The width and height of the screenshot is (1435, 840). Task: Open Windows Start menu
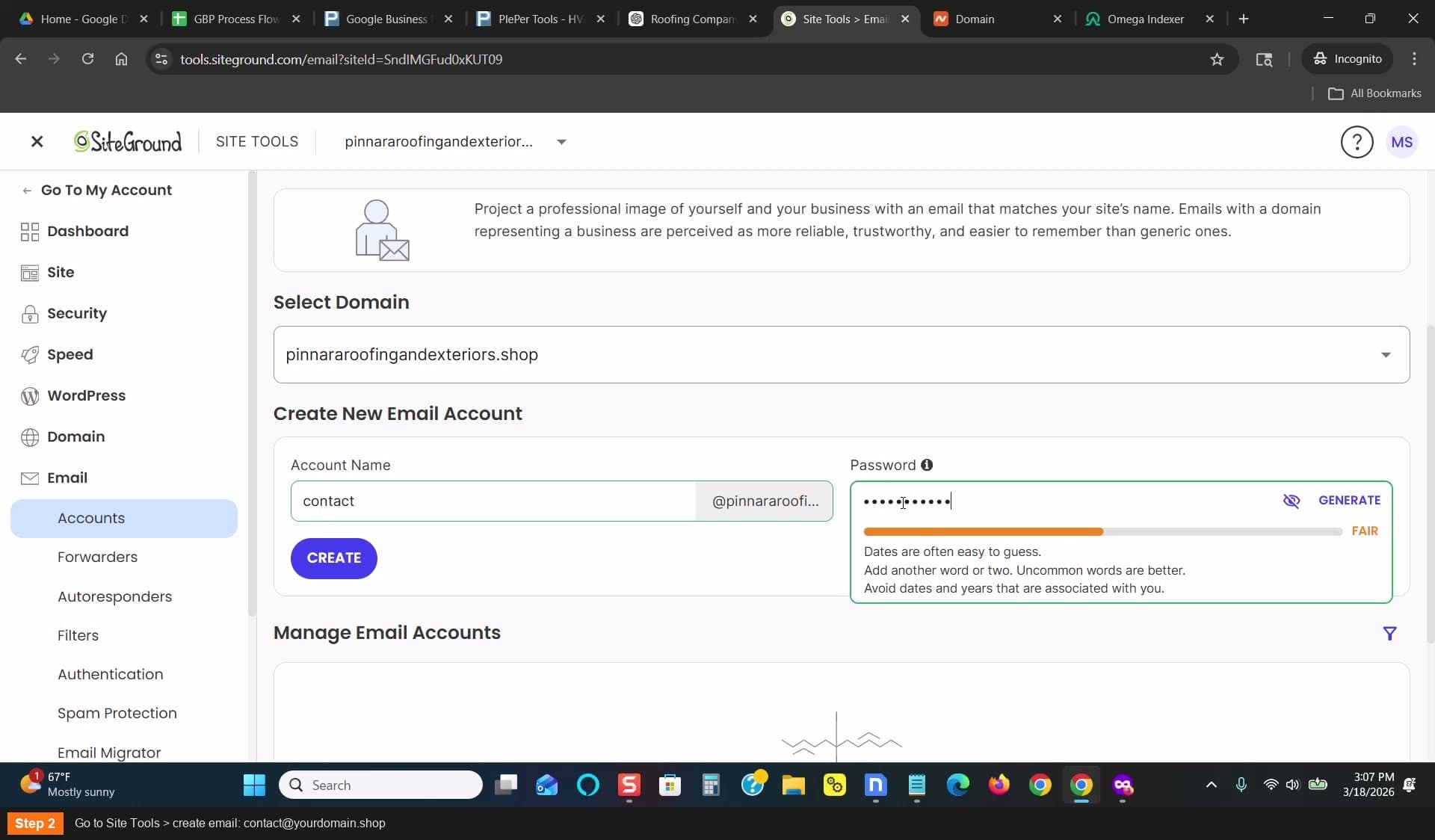coord(254,785)
